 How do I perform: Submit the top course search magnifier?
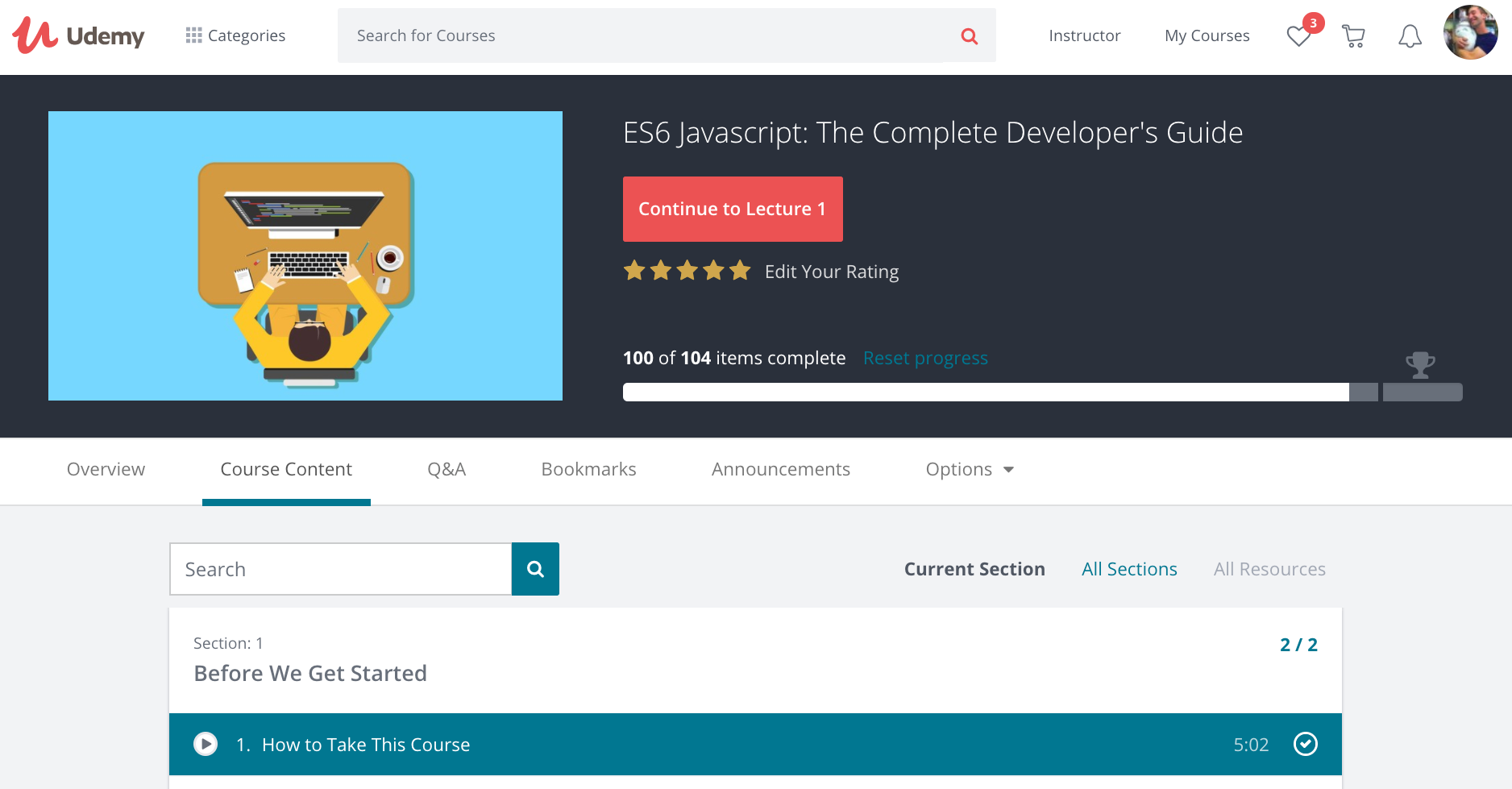tap(970, 35)
